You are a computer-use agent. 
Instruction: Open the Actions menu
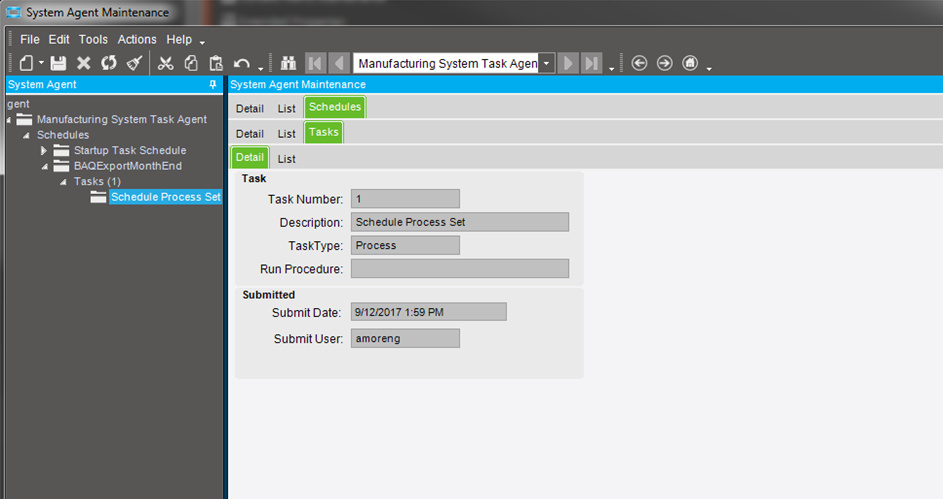137,39
